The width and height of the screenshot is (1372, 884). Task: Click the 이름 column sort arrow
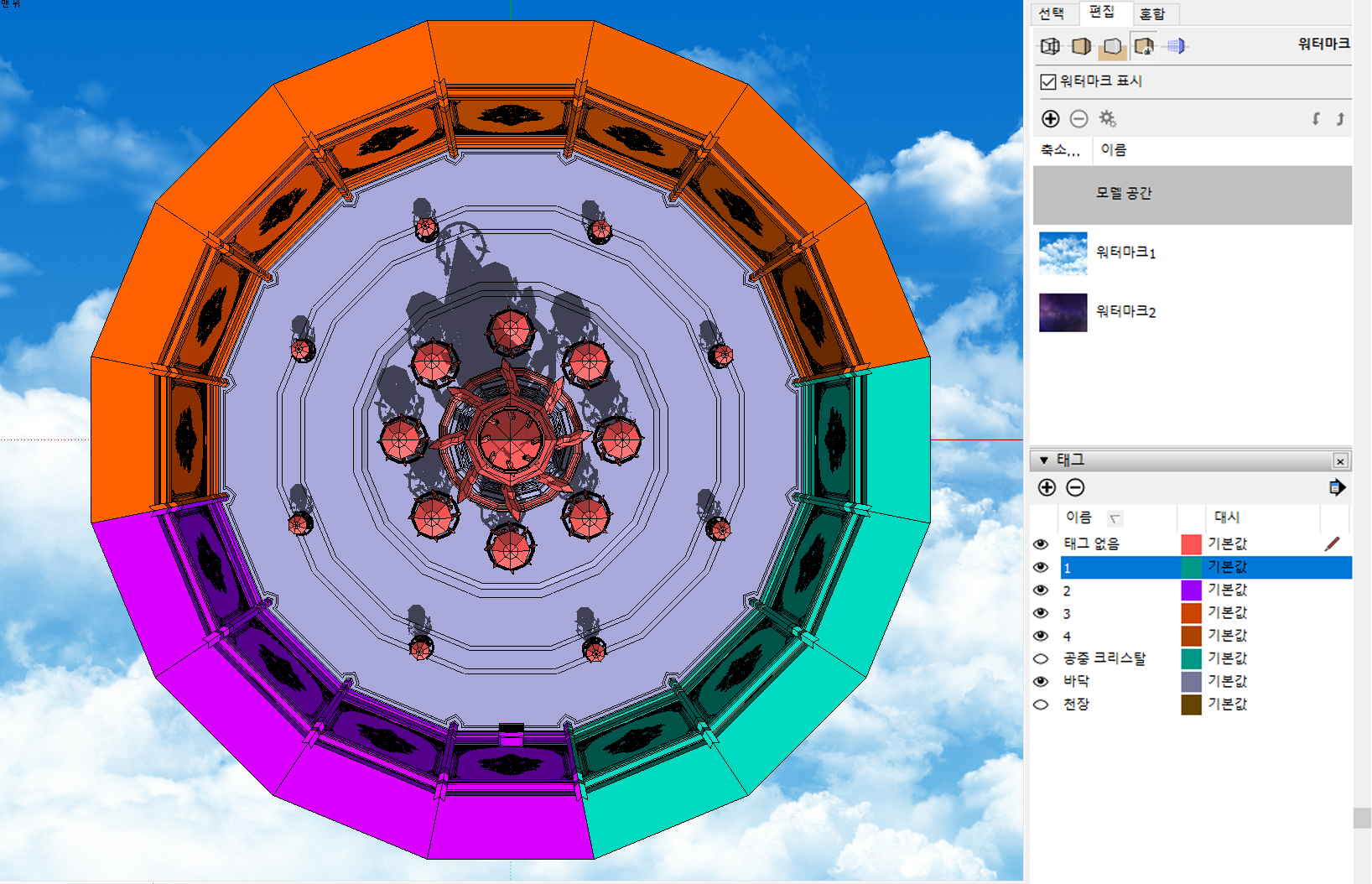1114,518
